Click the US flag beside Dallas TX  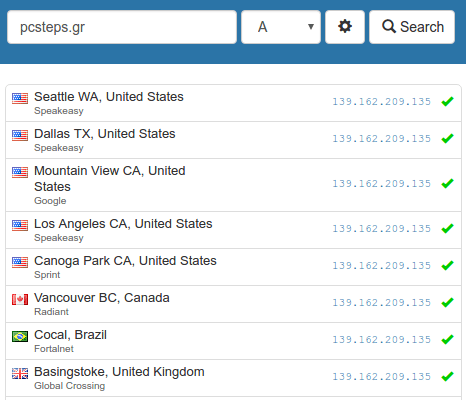click(x=20, y=135)
